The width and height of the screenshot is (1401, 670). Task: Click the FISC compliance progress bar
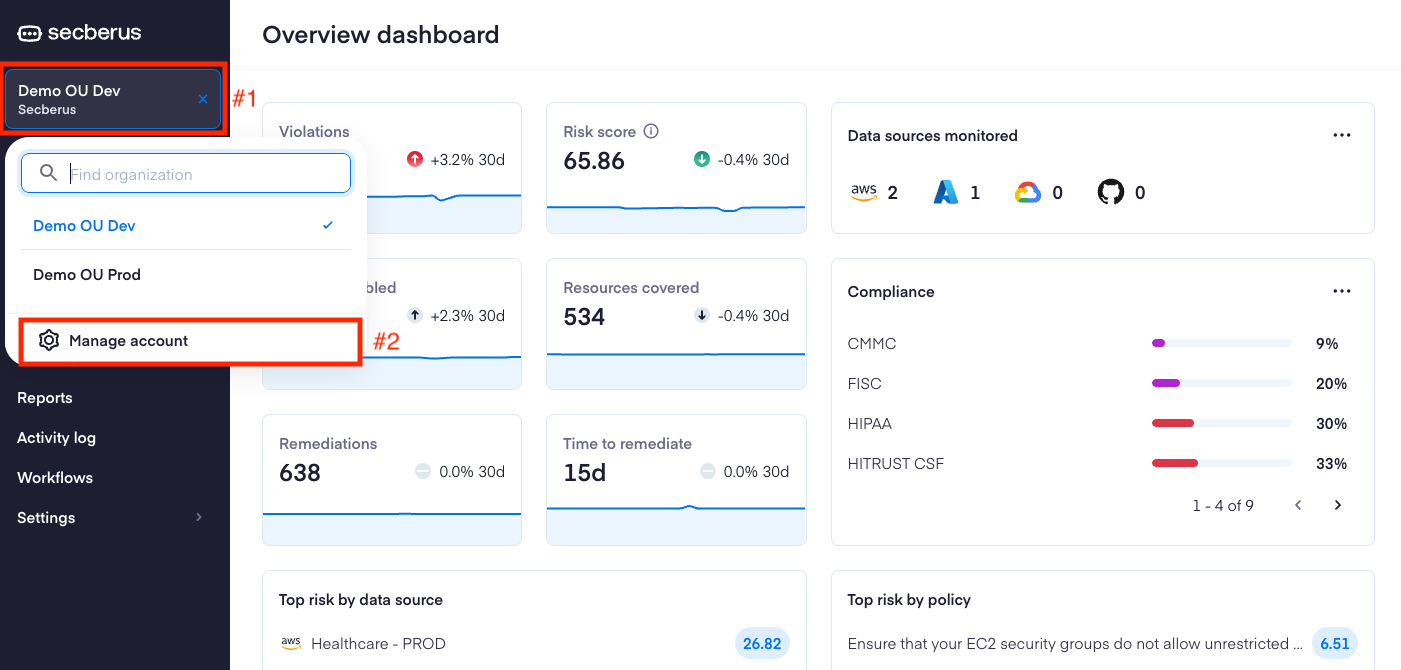tap(1222, 383)
